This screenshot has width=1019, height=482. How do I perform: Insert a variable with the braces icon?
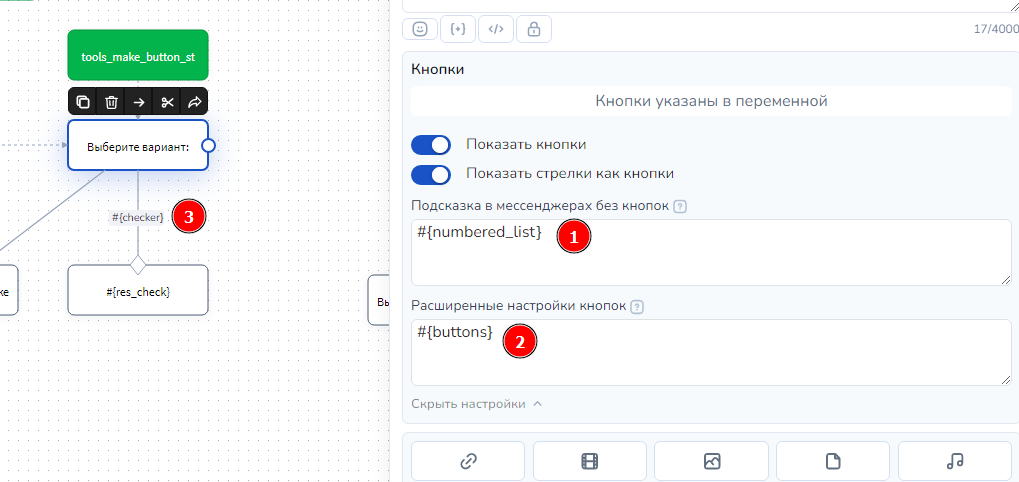click(458, 29)
